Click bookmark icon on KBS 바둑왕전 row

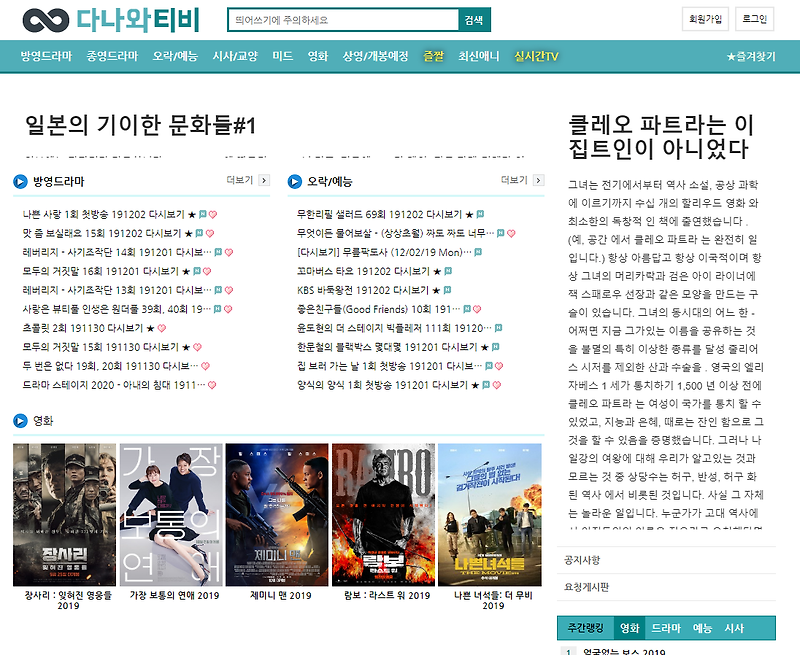pos(447,290)
